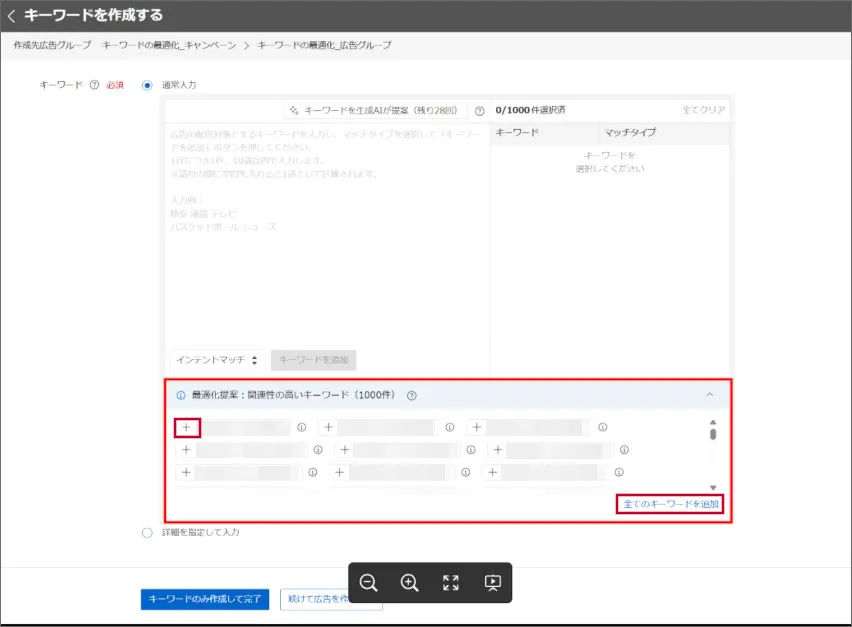Click the back arrow beside キーワードを作成する
Image resolution: width=852 pixels, height=627 pixels.
click(12, 16)
